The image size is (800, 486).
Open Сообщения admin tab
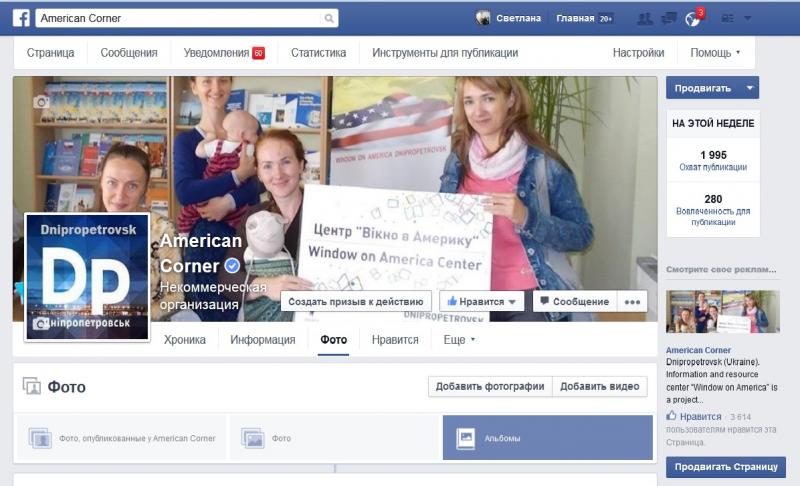click(129, 53)
